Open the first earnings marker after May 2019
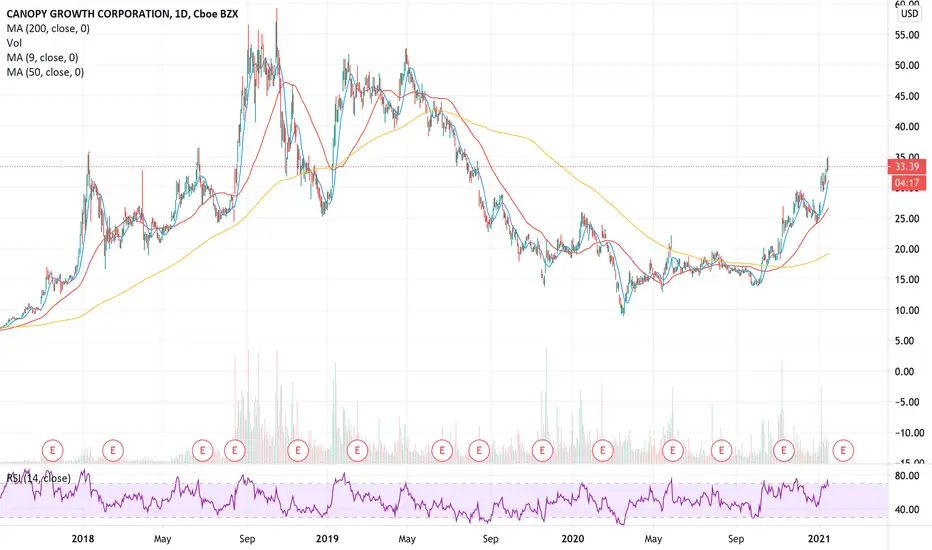Screen dimensions: 932x550 pyautogui.click(x=442, y=451)
